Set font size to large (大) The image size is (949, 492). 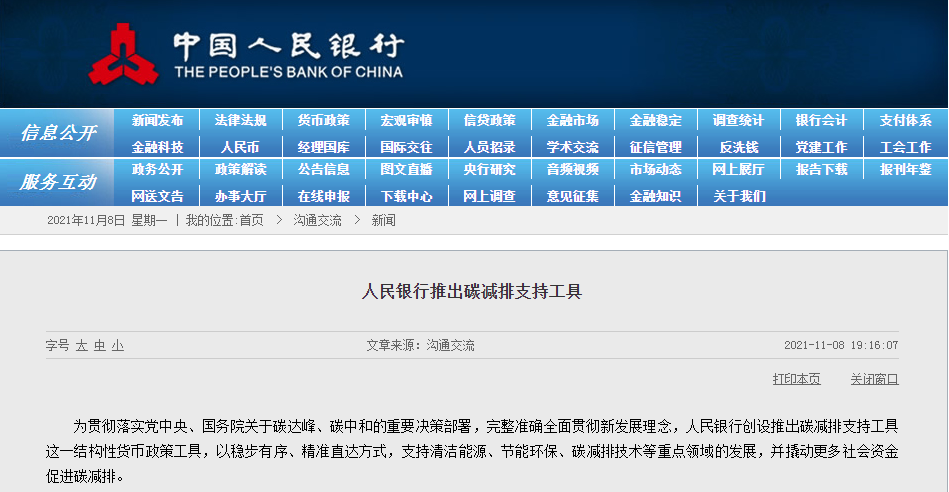pos(82,346)
